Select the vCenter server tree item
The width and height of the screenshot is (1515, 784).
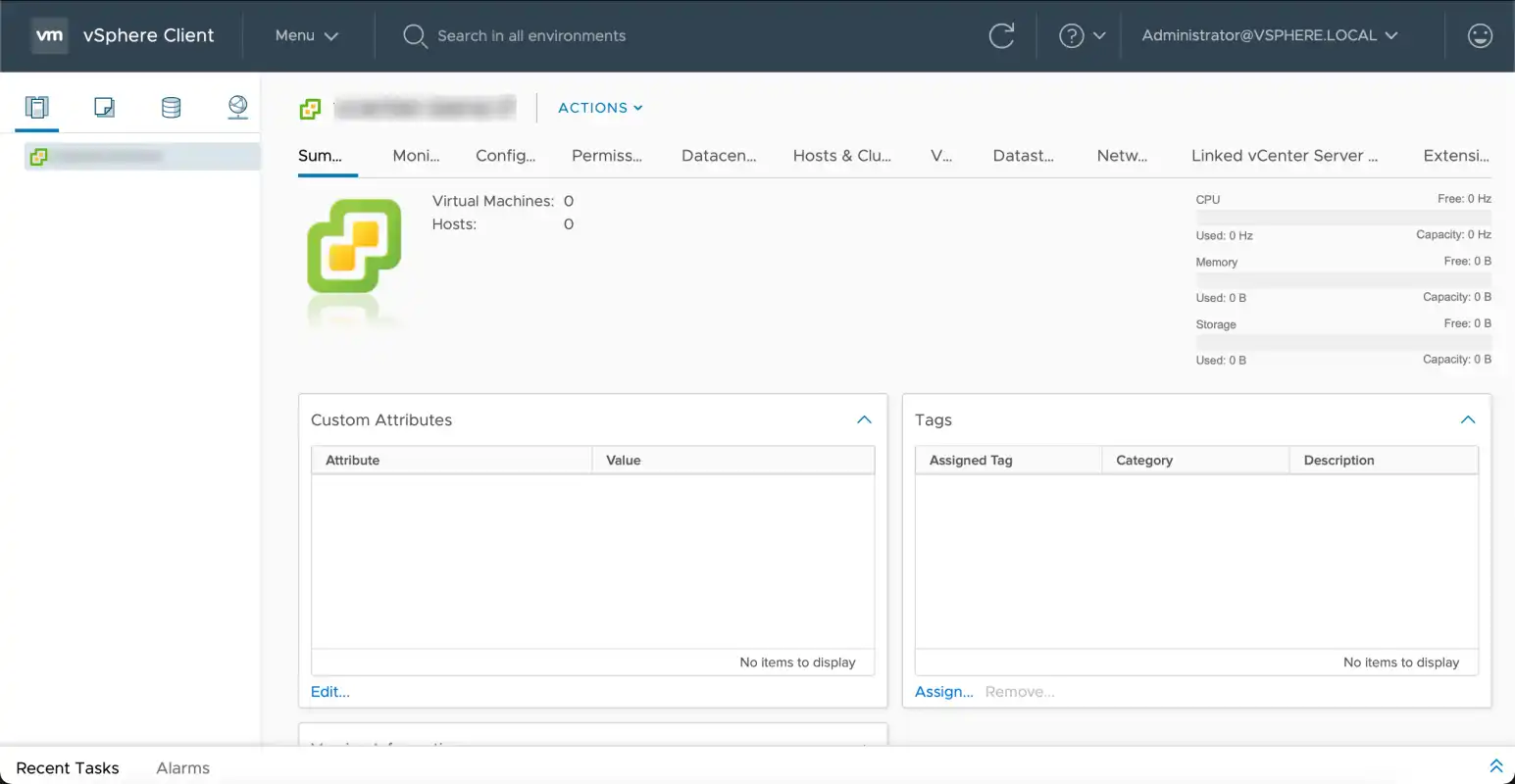click(x=142, y=156)
